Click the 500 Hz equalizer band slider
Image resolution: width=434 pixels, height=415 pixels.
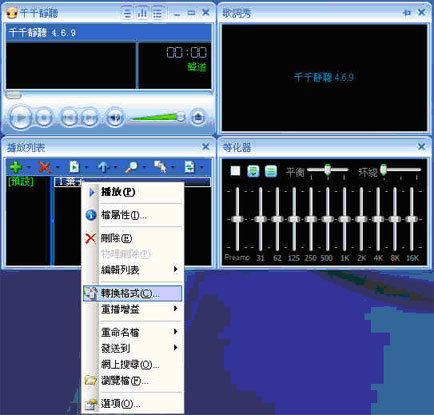(x=327, y=219)
